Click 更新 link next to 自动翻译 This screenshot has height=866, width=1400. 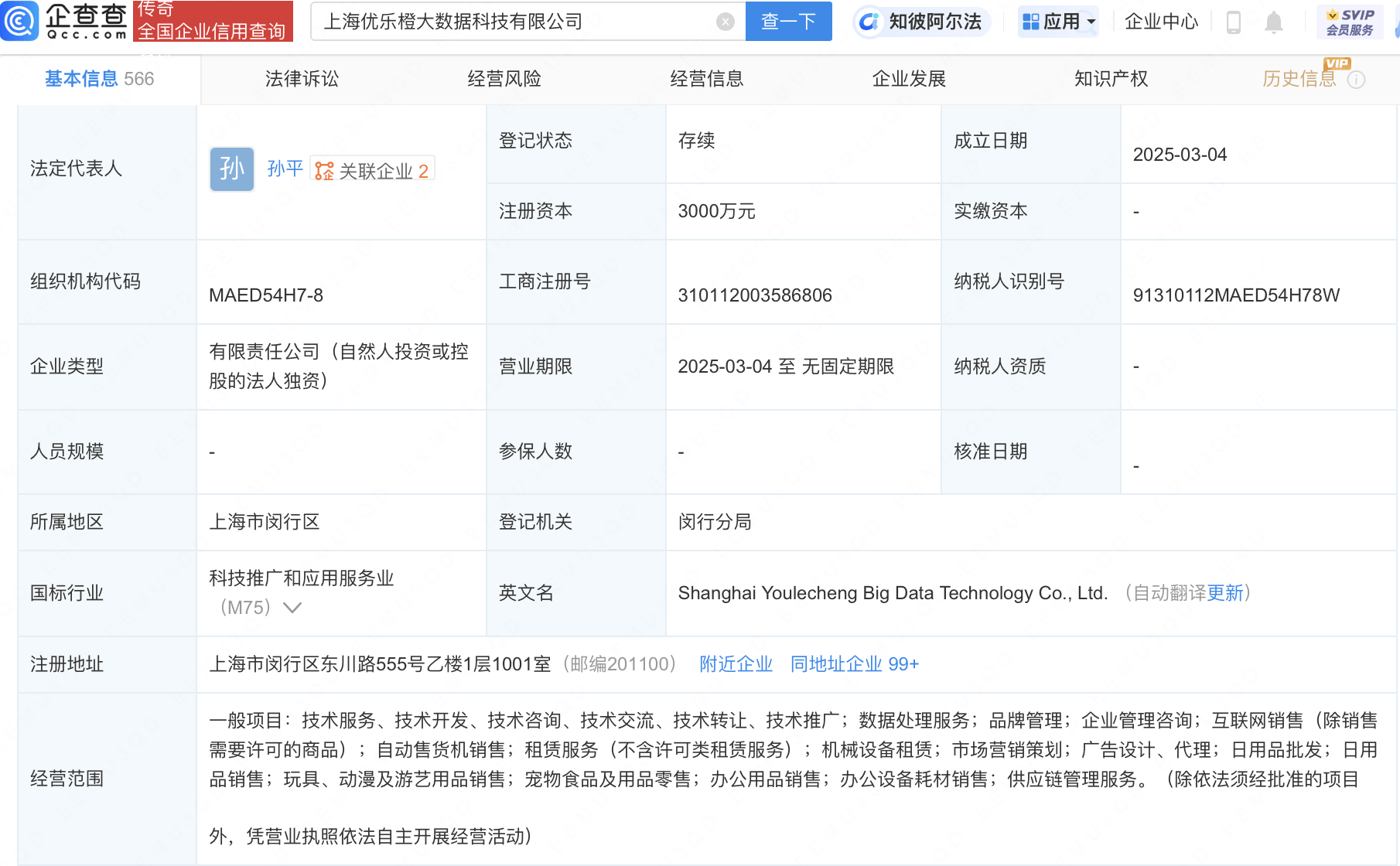pyautogui.click(x=1225, y=593)
